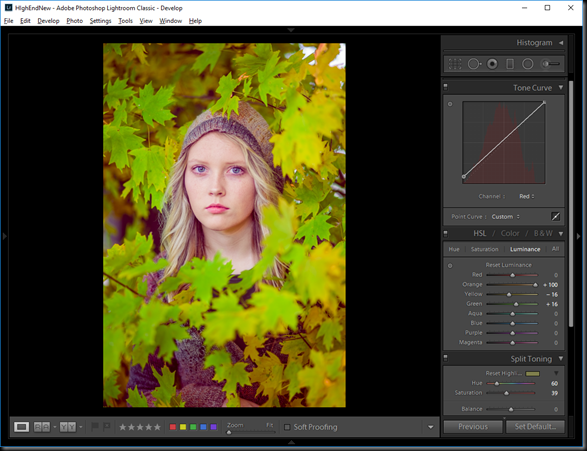Viewport: 587px width, 451px height.
Task: Enable the Soft Proofing checkbox
Action: tap(287, 427)
